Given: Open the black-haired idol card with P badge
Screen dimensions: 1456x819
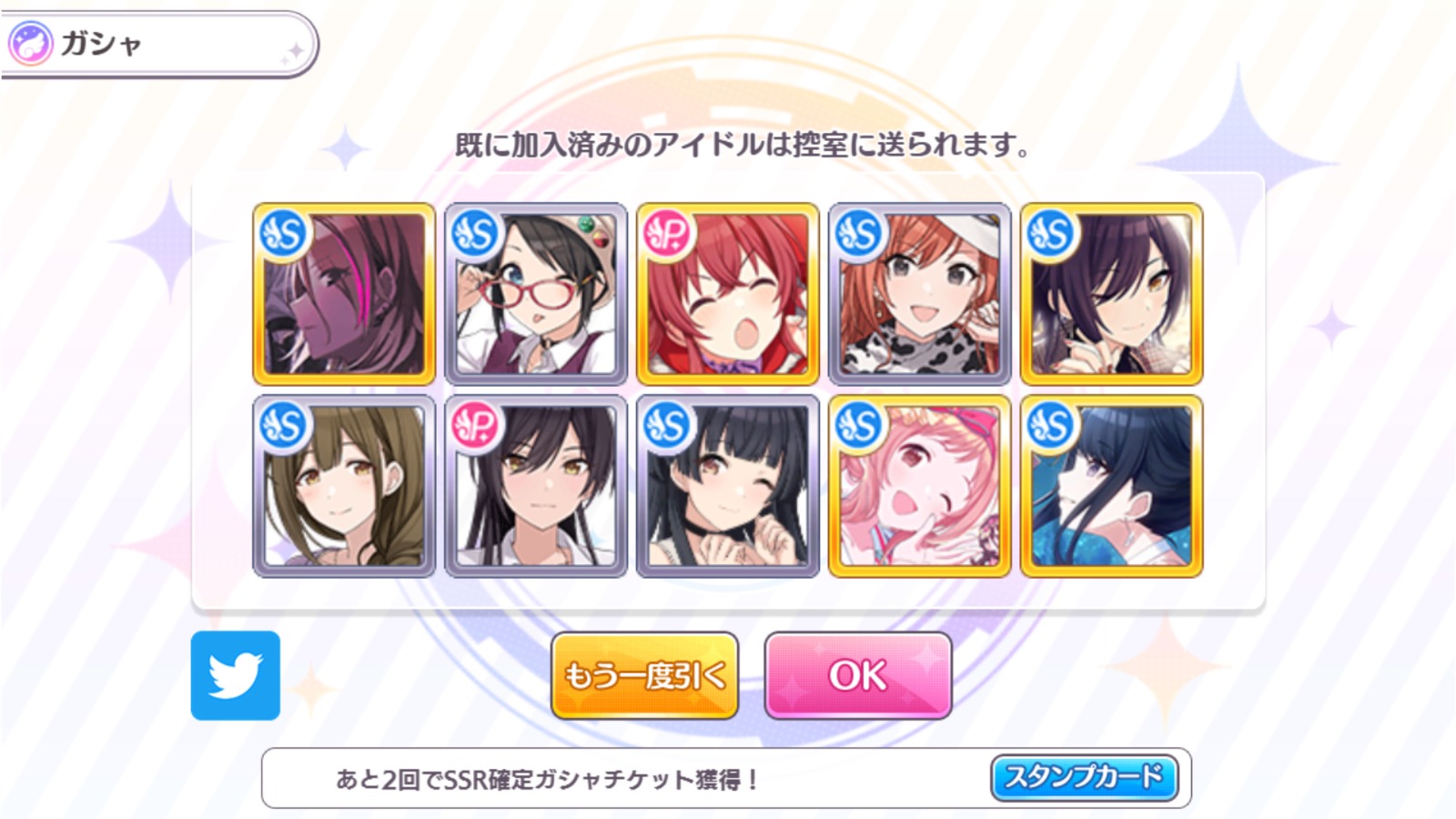Looking at the screenshot, I should [536, 486].
